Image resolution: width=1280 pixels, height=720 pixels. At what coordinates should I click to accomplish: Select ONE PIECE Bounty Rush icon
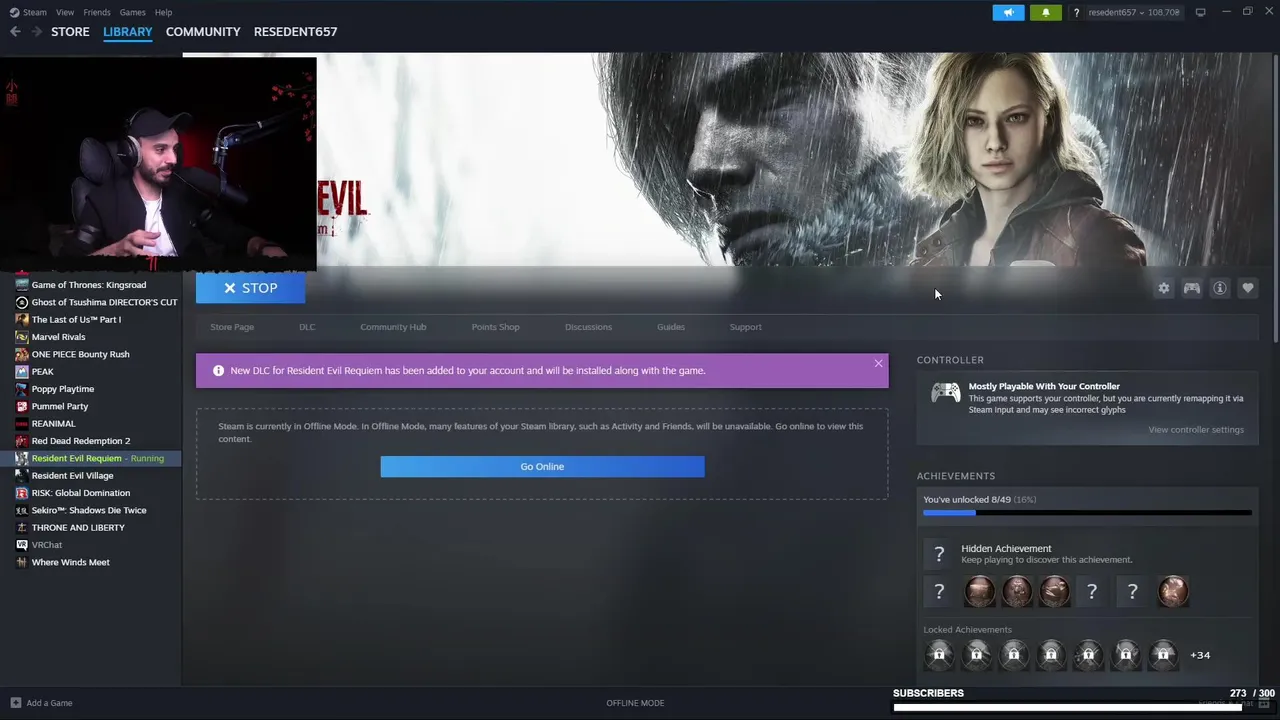[22, 354]
